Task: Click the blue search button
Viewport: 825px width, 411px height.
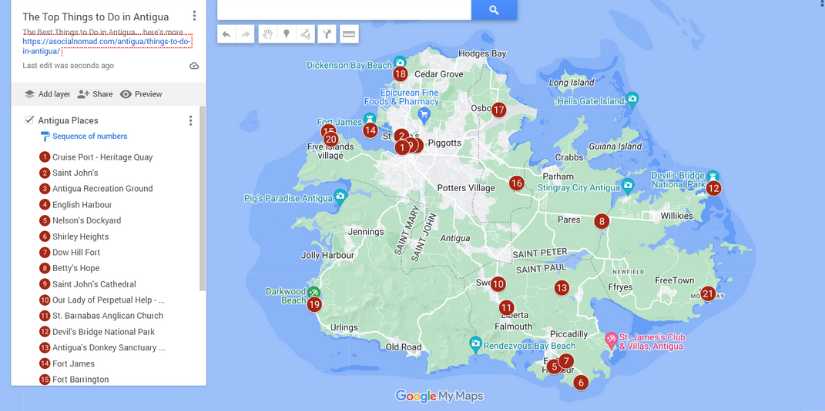Action: 494,9
